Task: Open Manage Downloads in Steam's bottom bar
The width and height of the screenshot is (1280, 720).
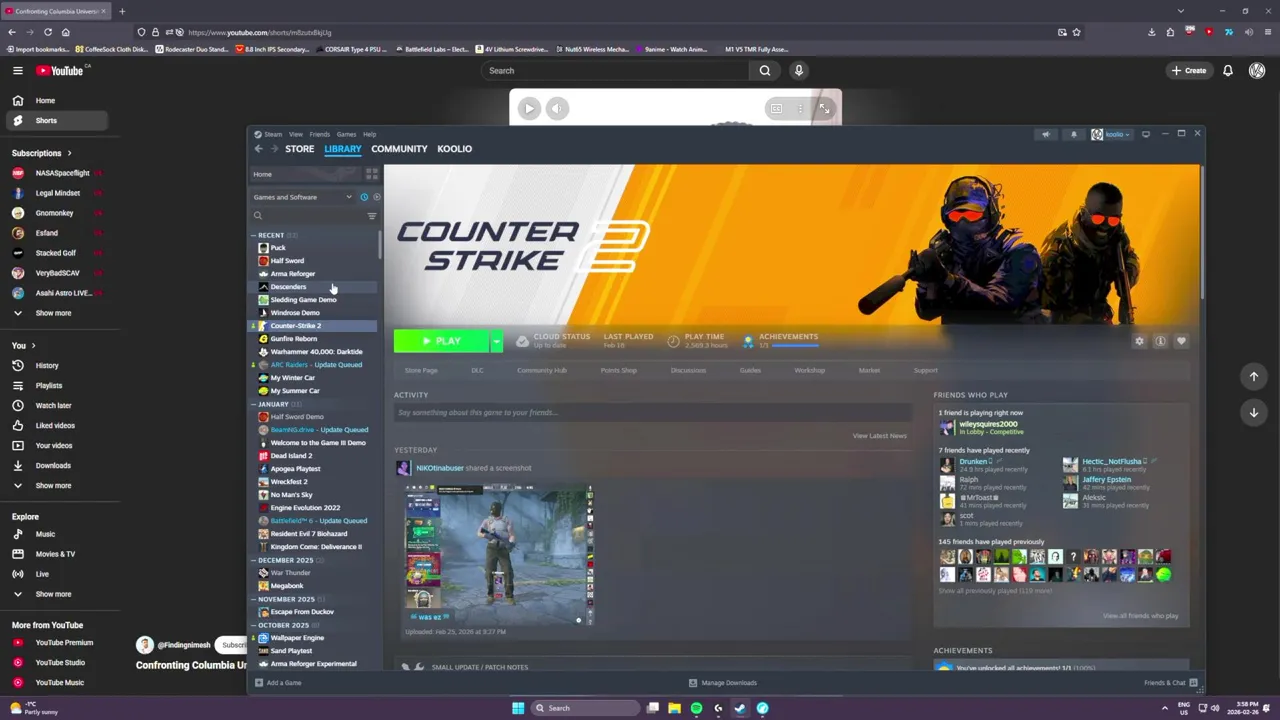Action: pos(723,683)
